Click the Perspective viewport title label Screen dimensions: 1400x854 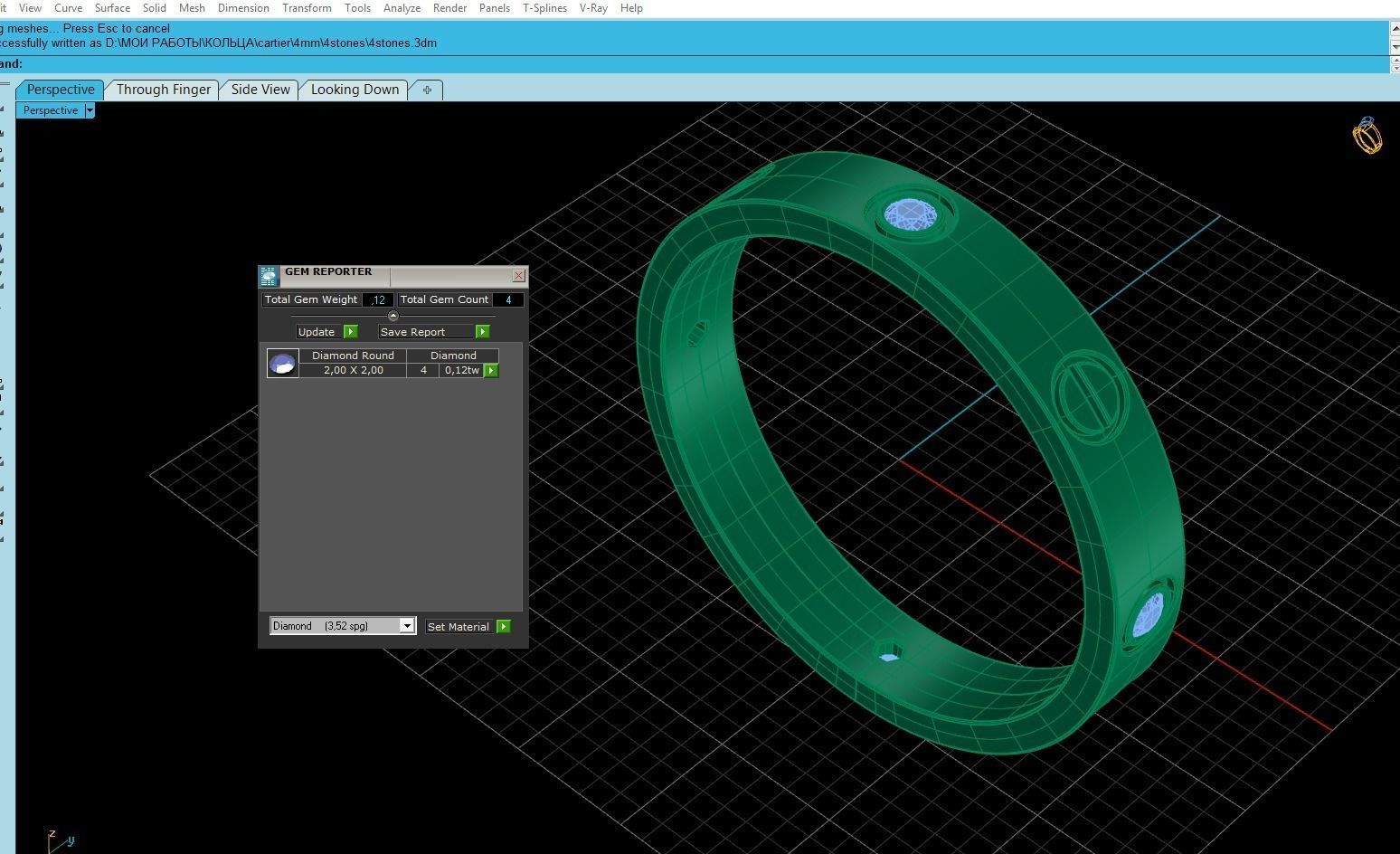click(51, 110)
